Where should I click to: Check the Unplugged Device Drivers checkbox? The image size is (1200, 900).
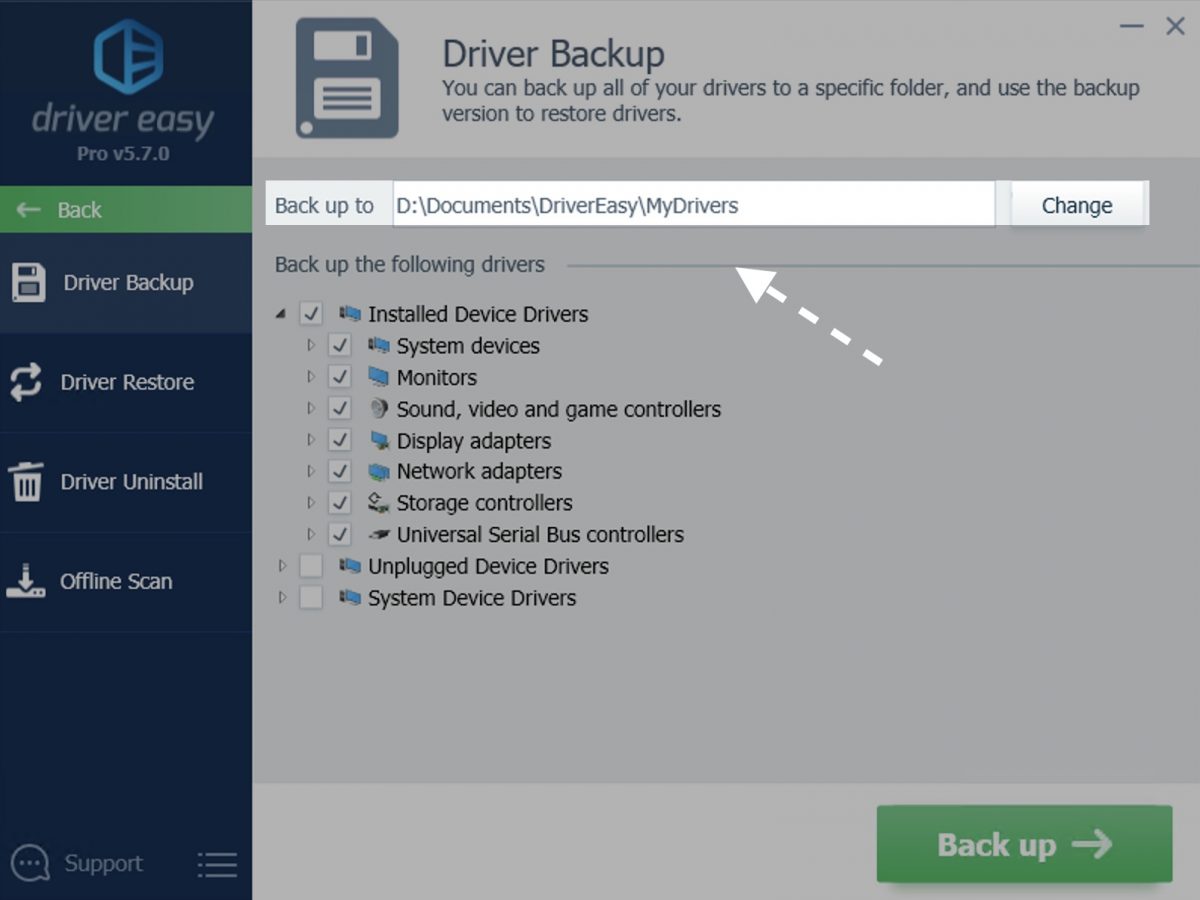pos(311,566)
